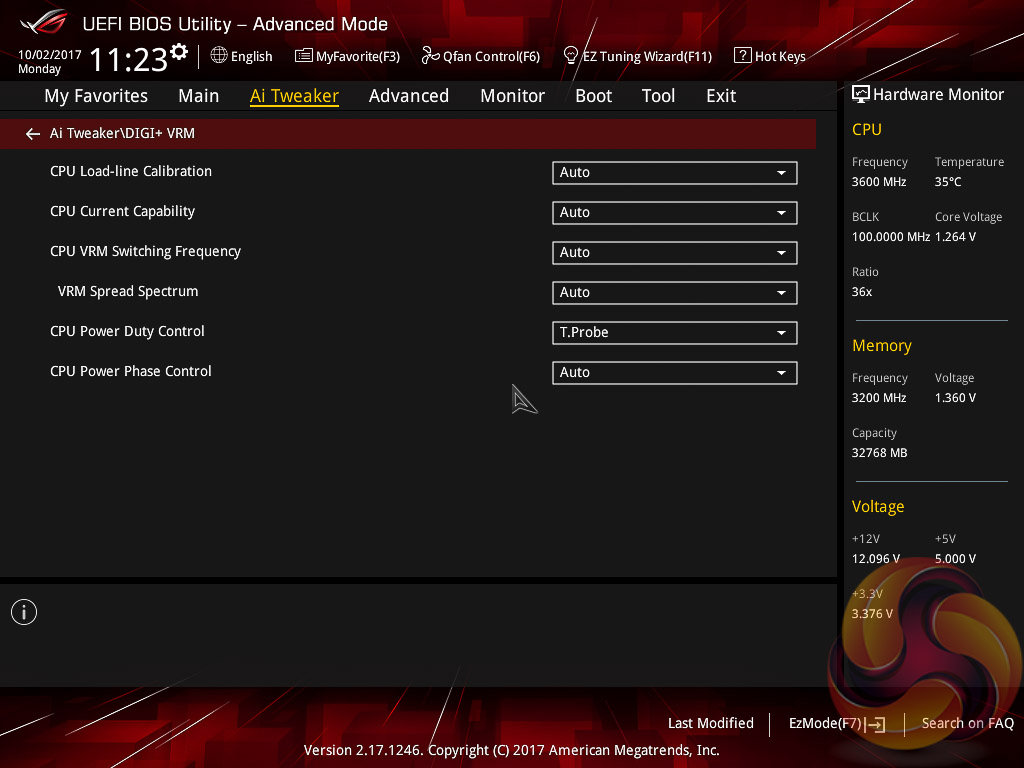
Task: Click +5V reading 5.000 V
Action: (x=955, y=559)
